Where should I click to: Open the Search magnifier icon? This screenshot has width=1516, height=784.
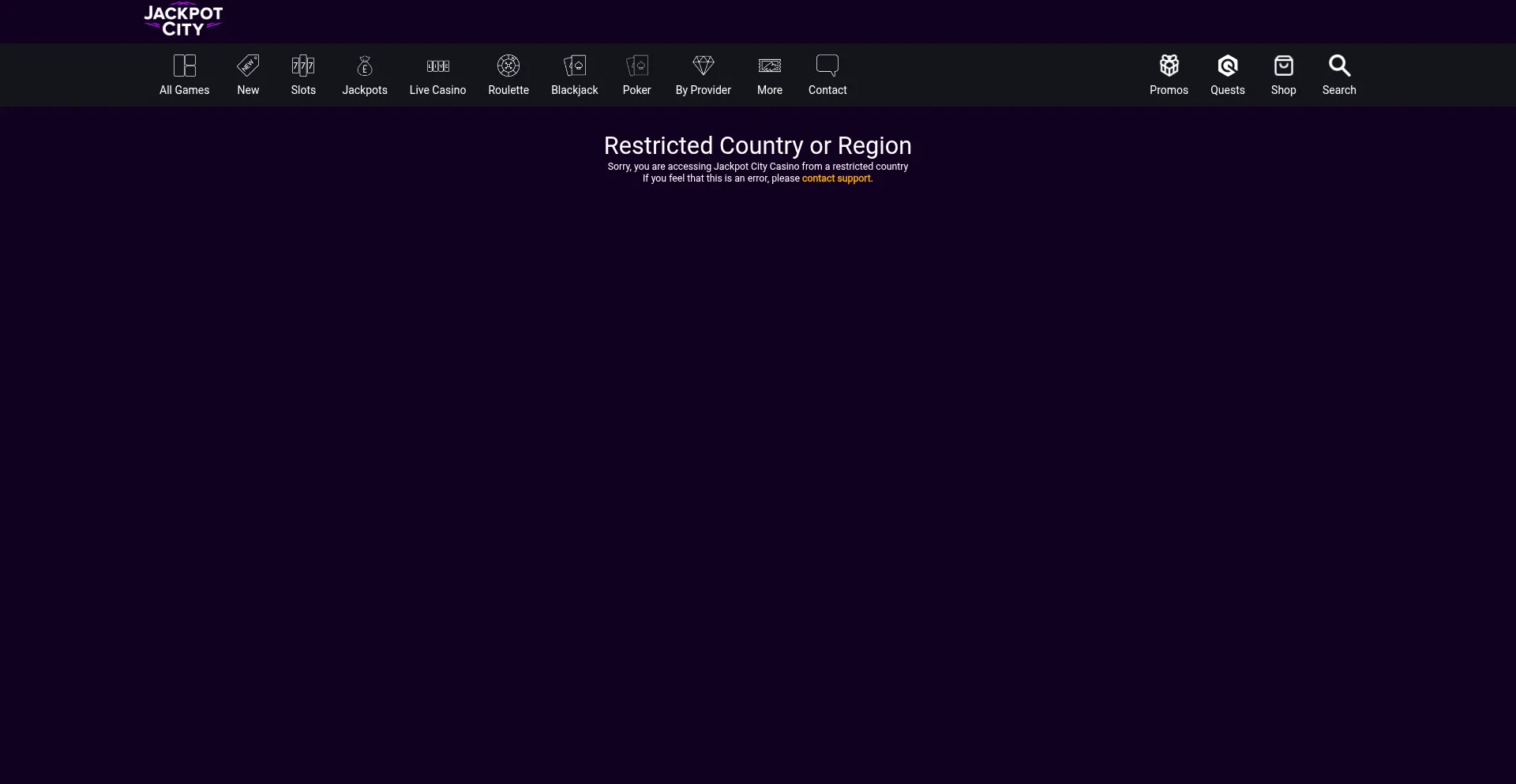click(x=1340, y=66)
